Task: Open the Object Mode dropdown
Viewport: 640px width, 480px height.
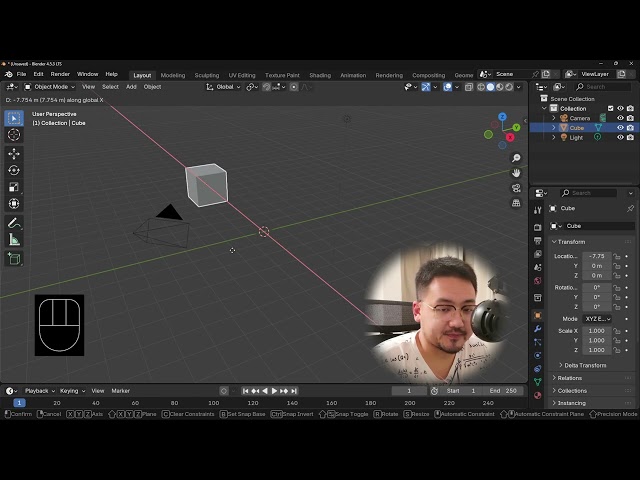Action: coord(50,87)
